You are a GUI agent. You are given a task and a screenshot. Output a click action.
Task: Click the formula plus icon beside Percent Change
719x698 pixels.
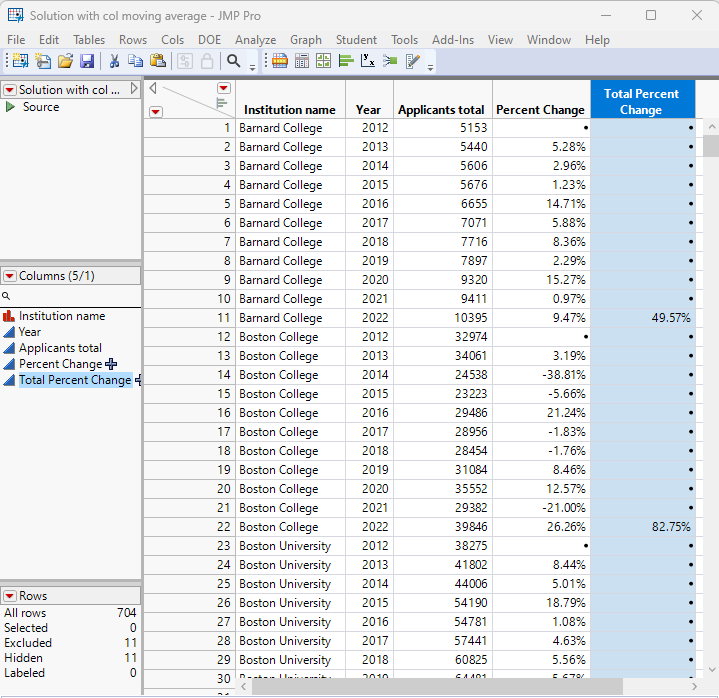pyautogui.click(x=111, y=364)
